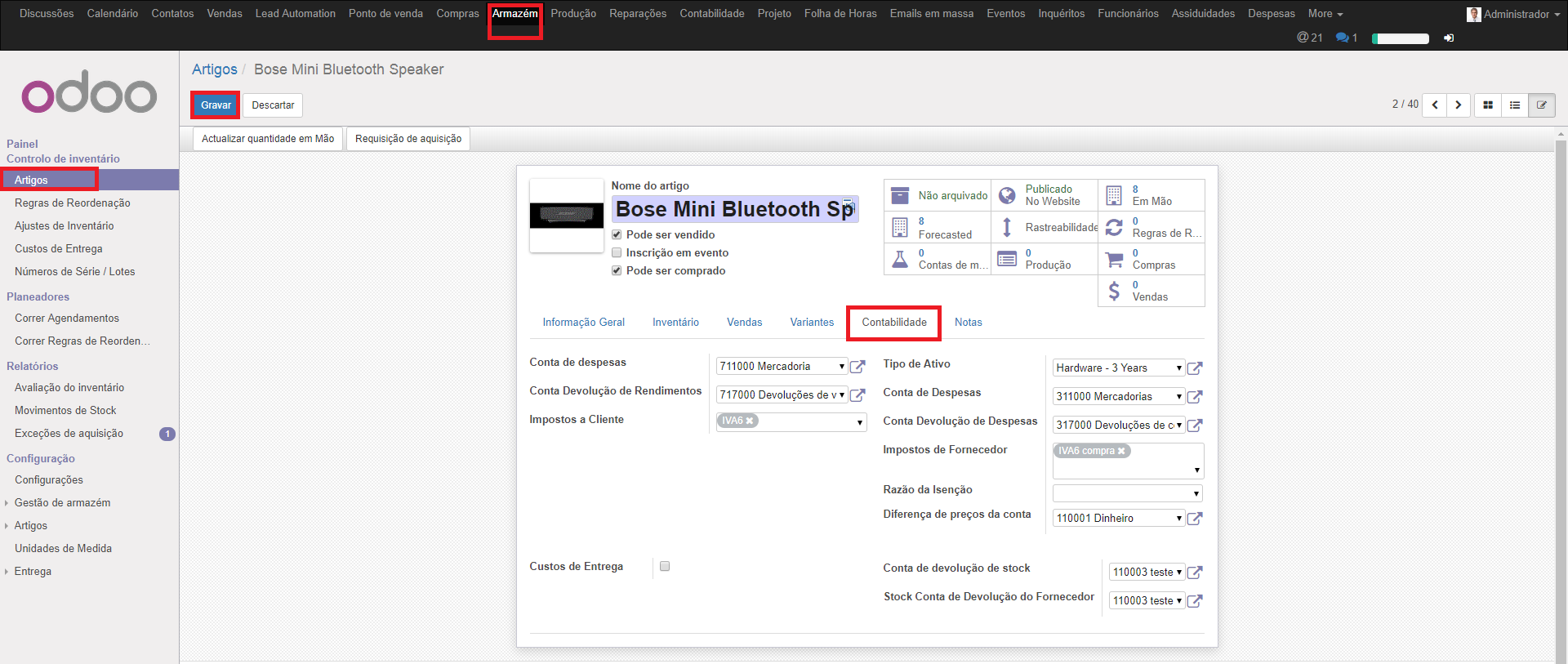Click the header progress bar
1568x664 pixels.
click(1401, 38)
